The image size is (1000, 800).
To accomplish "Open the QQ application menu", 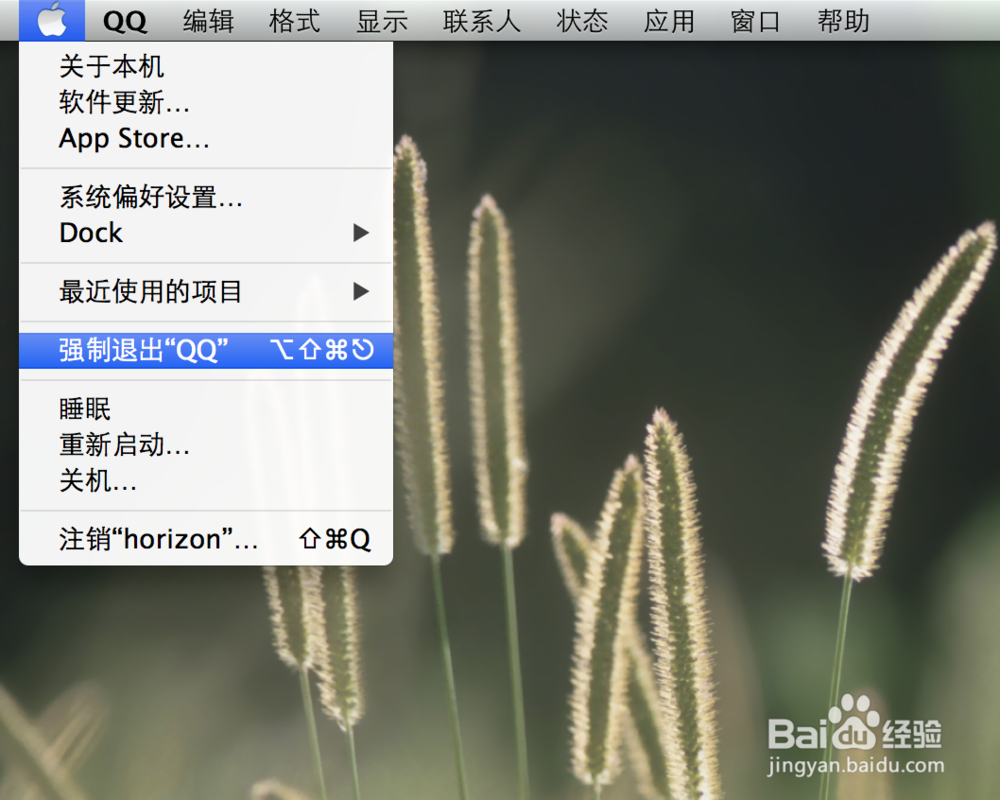I will 125,21.
